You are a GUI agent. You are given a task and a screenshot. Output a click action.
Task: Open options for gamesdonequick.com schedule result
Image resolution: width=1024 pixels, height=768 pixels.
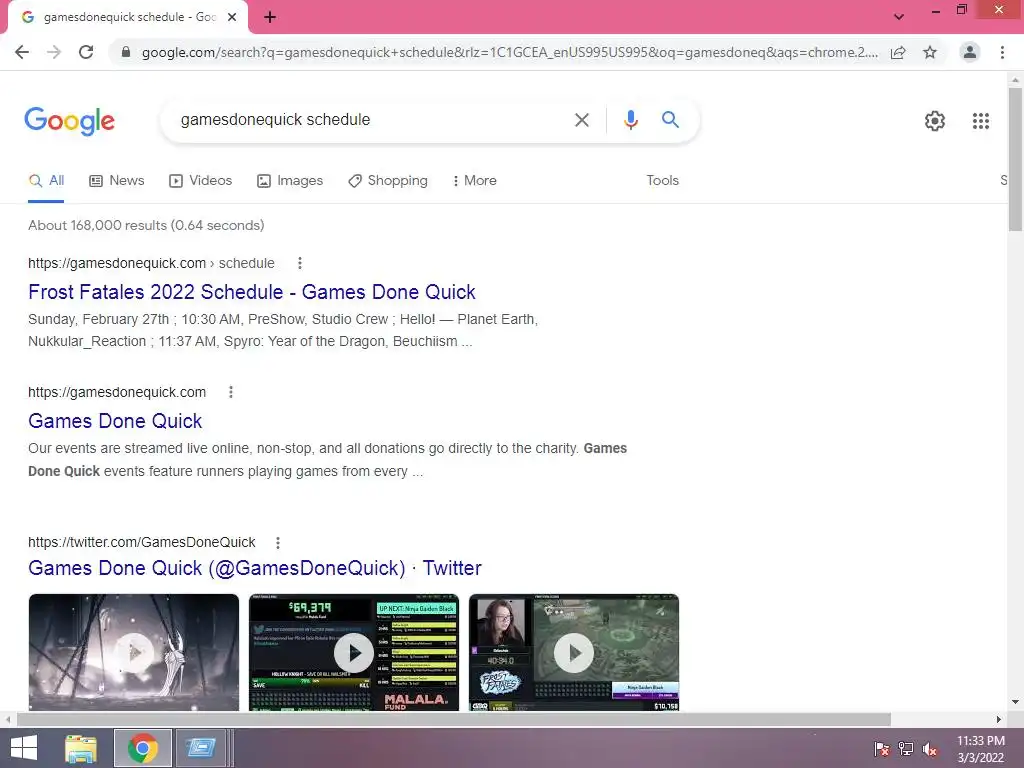click(x=300, y=263)
